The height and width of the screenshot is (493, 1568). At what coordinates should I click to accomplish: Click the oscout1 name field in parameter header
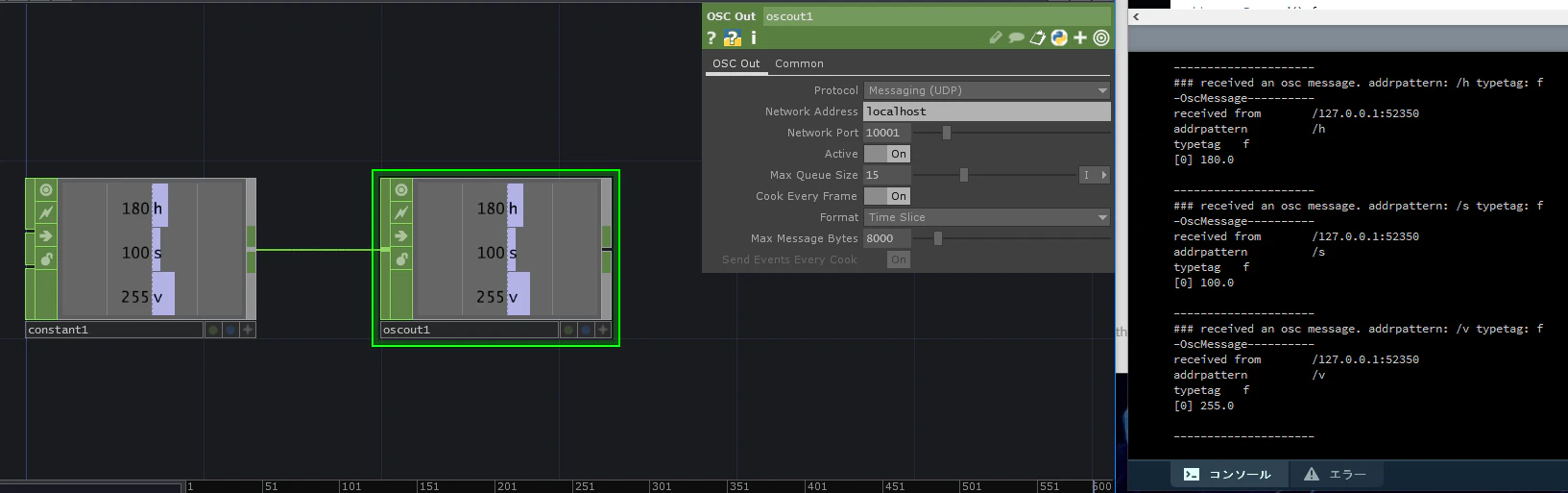[936, 16]
